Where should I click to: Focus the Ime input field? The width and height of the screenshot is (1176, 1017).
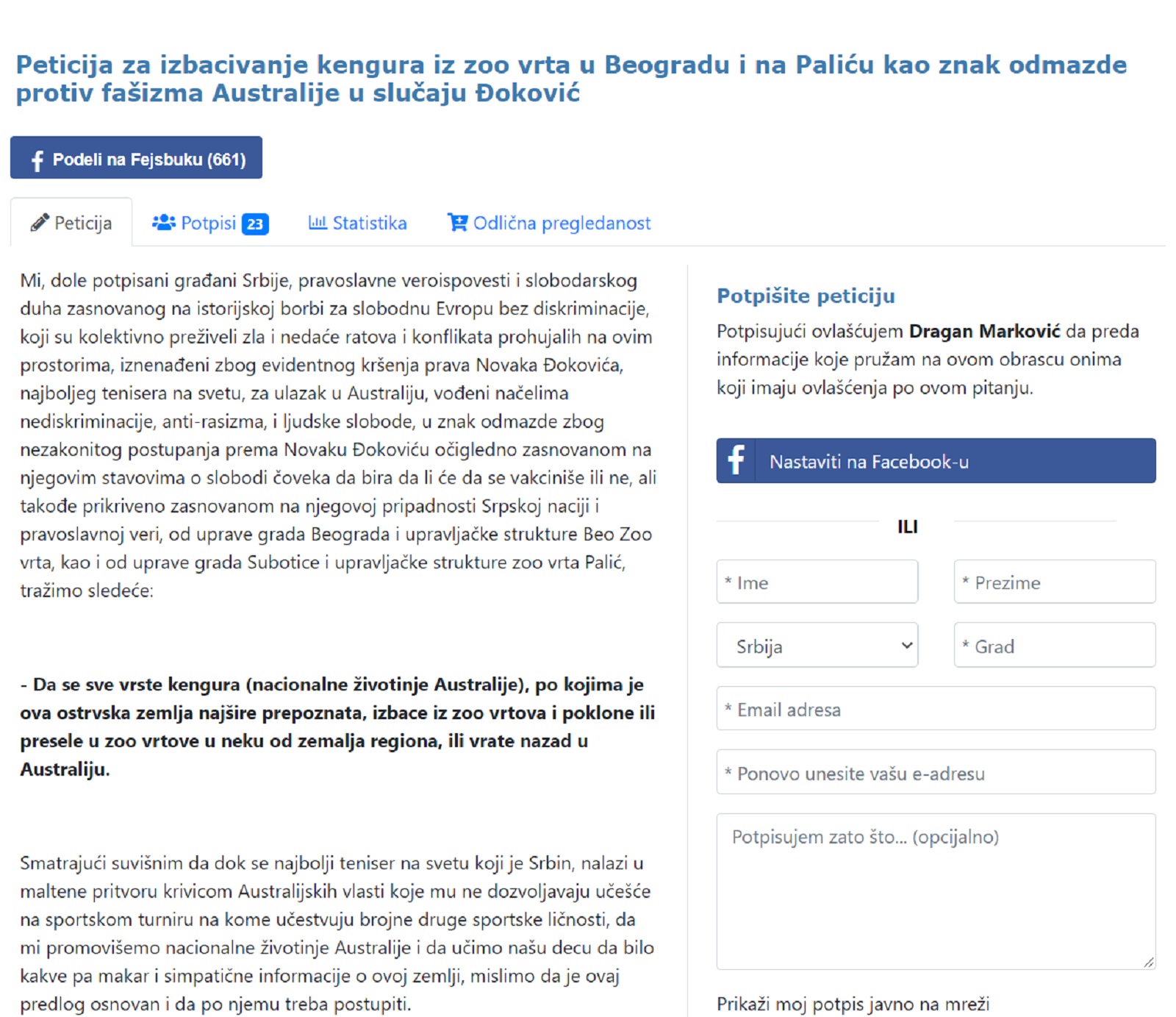(817, 582)
